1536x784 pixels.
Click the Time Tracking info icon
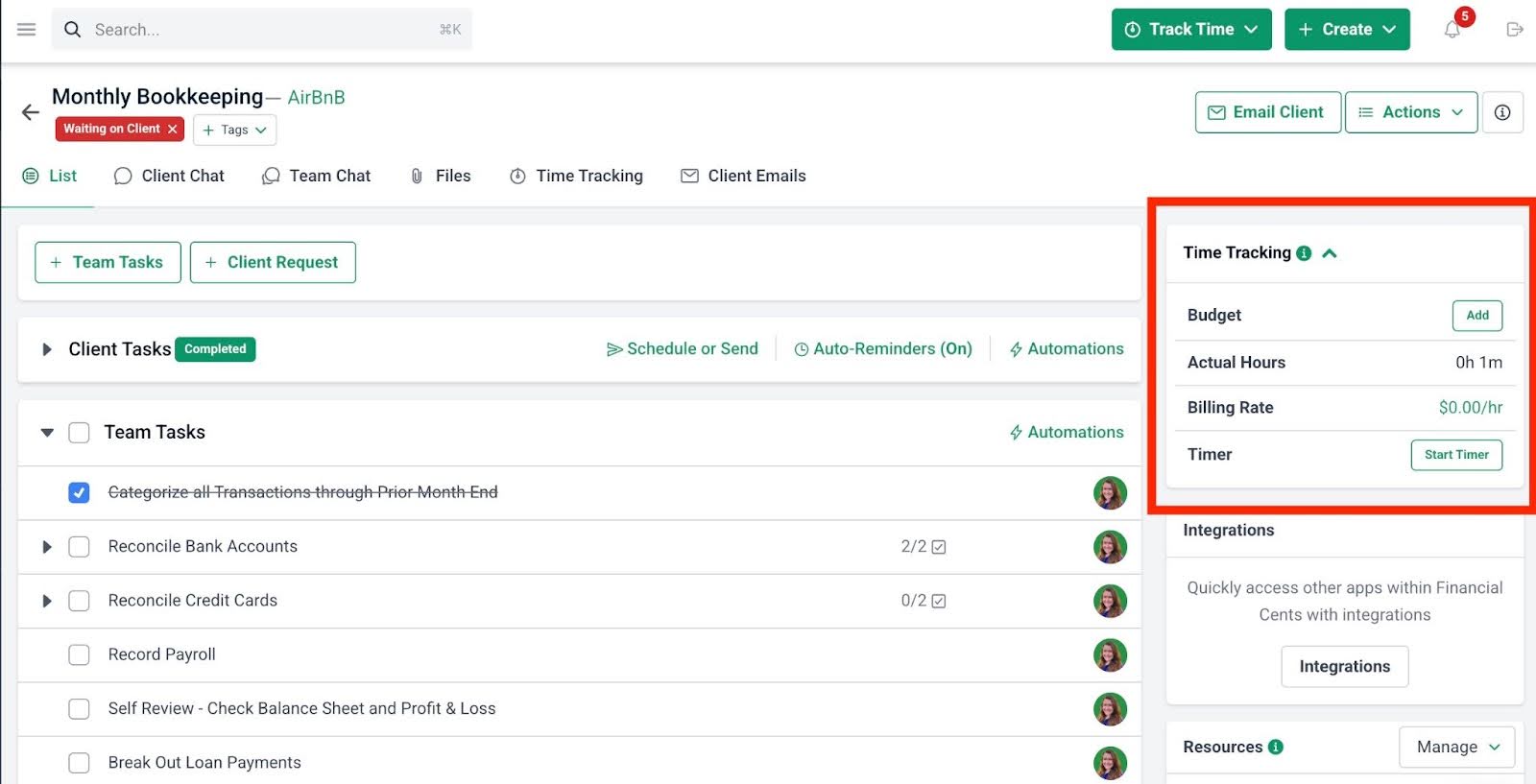click(1304, 253)
